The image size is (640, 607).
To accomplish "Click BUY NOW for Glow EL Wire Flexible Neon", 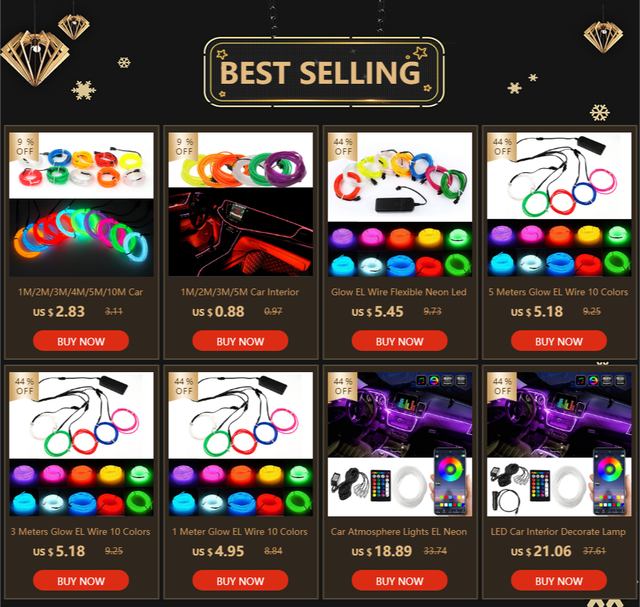I will (x=399, y=341).
